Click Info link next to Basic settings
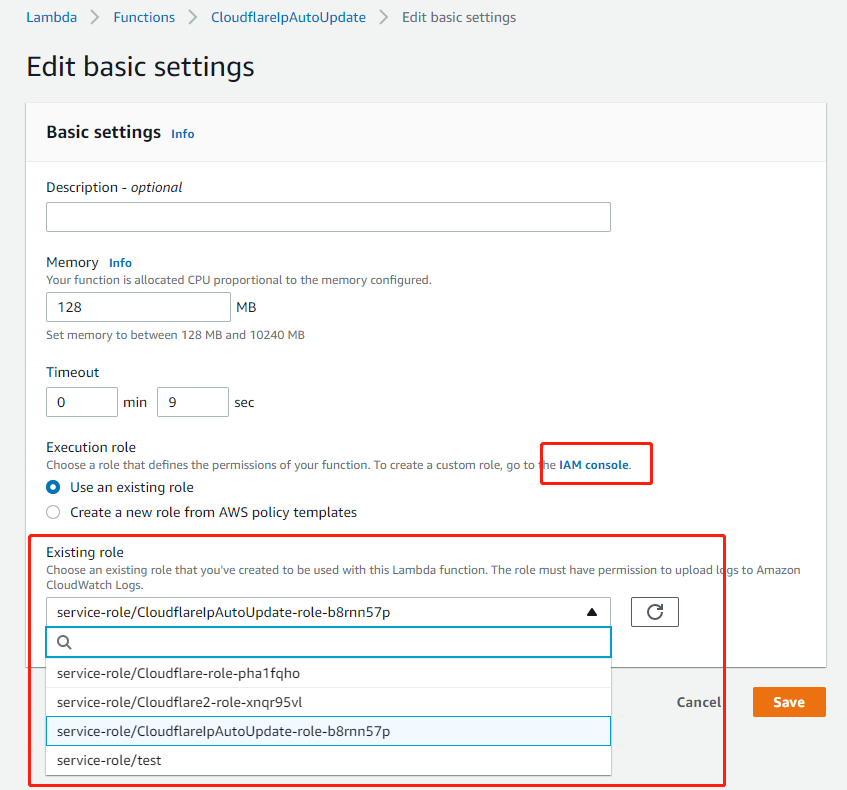This screenshot has height=790, width=847. click(x=183, y=134)
